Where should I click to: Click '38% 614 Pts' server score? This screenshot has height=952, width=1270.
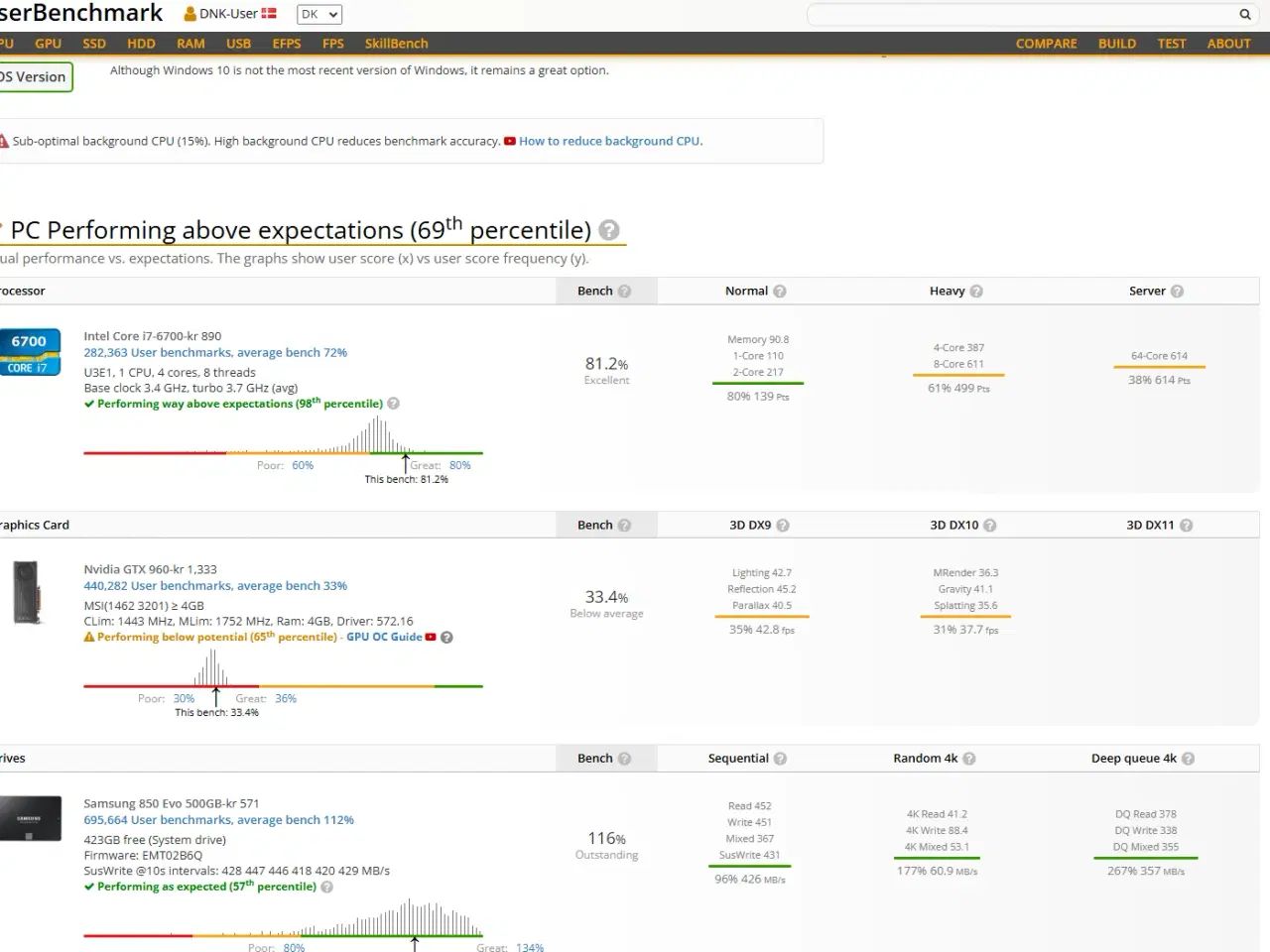click(x=1159, y=380)
